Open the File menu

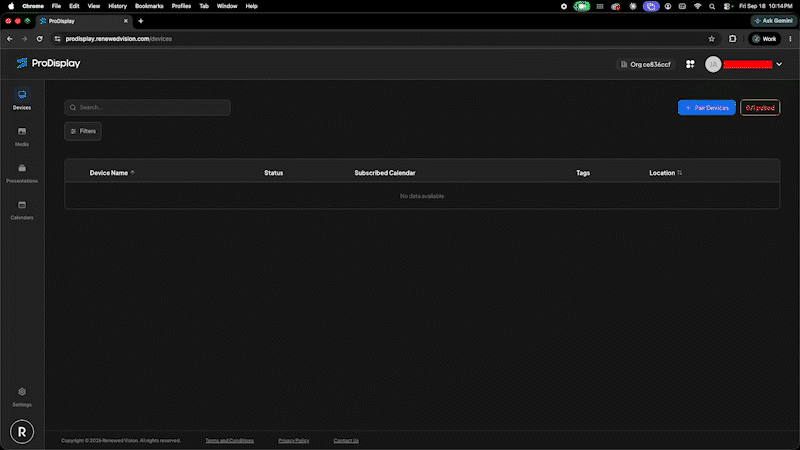[56, 6]
